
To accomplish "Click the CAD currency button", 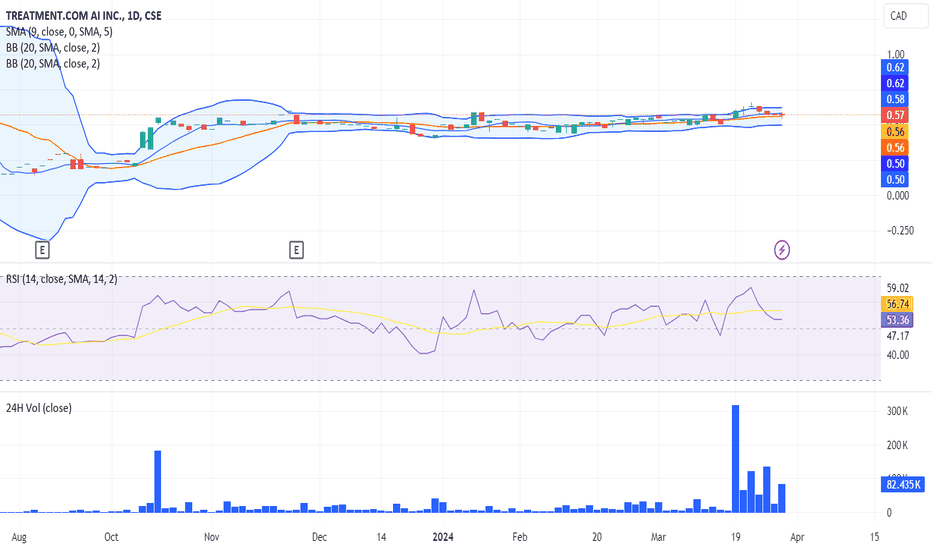I will (x=906, y=16).
